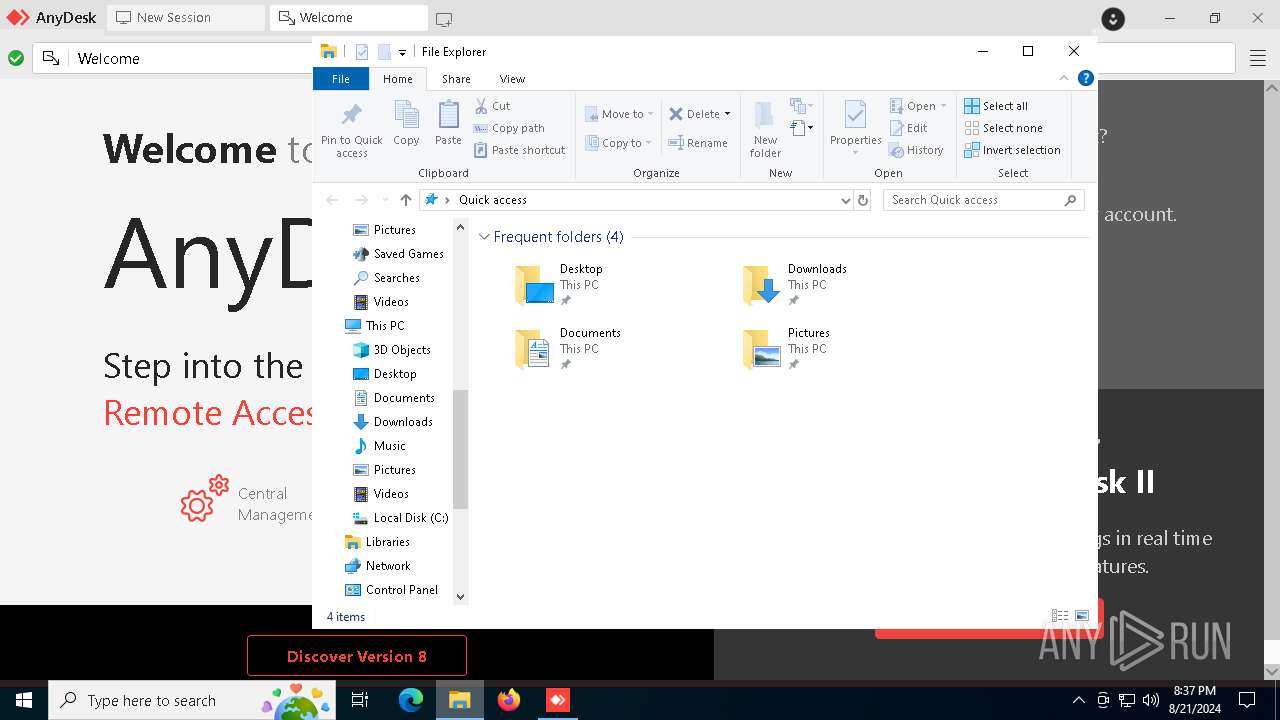Image resolution: width=1280 pixels, height=720 pixels.
Task: Open AnyDesk Welcome tab
Action: tap(348, 17)
